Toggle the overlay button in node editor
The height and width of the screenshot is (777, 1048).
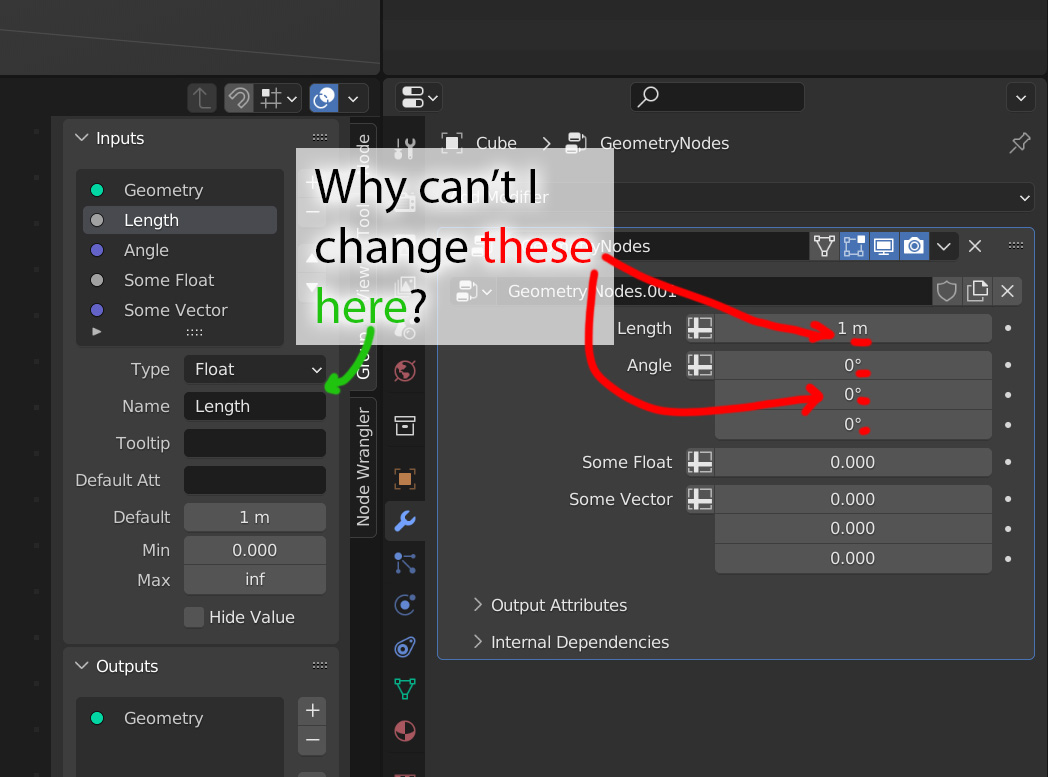point(324,98)
